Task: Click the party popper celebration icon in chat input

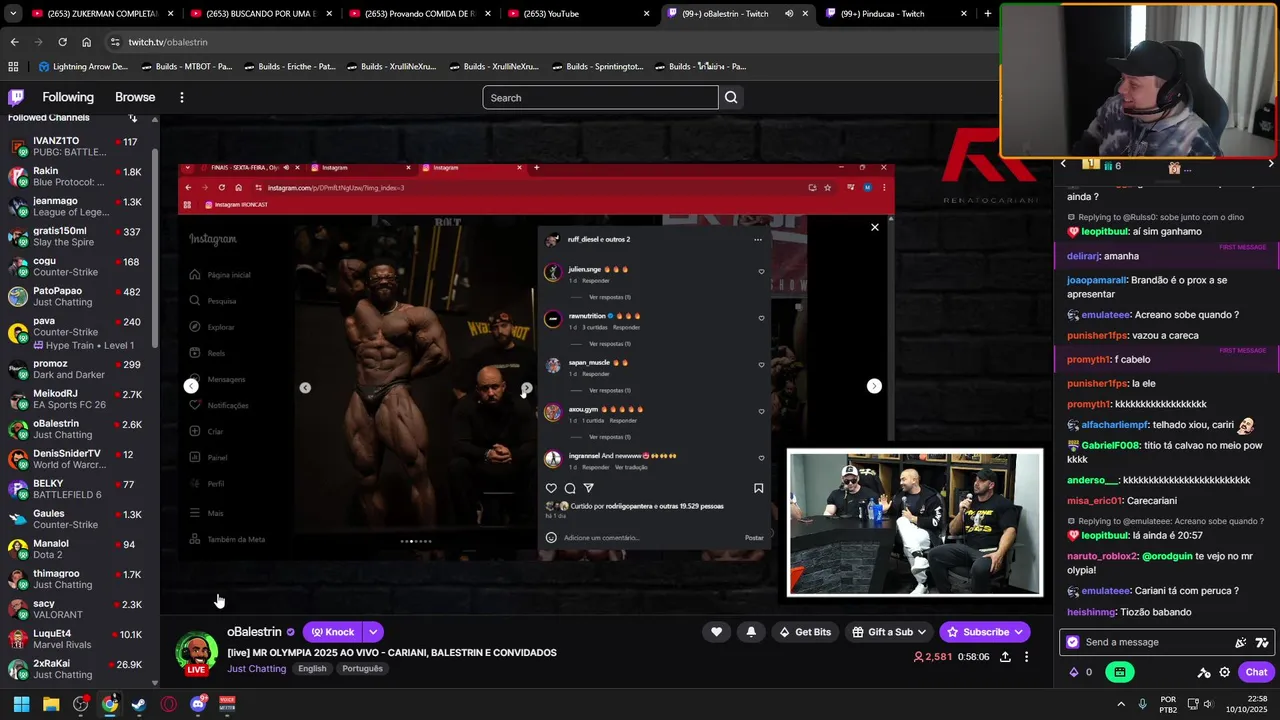Action: tap(1241, 642)
